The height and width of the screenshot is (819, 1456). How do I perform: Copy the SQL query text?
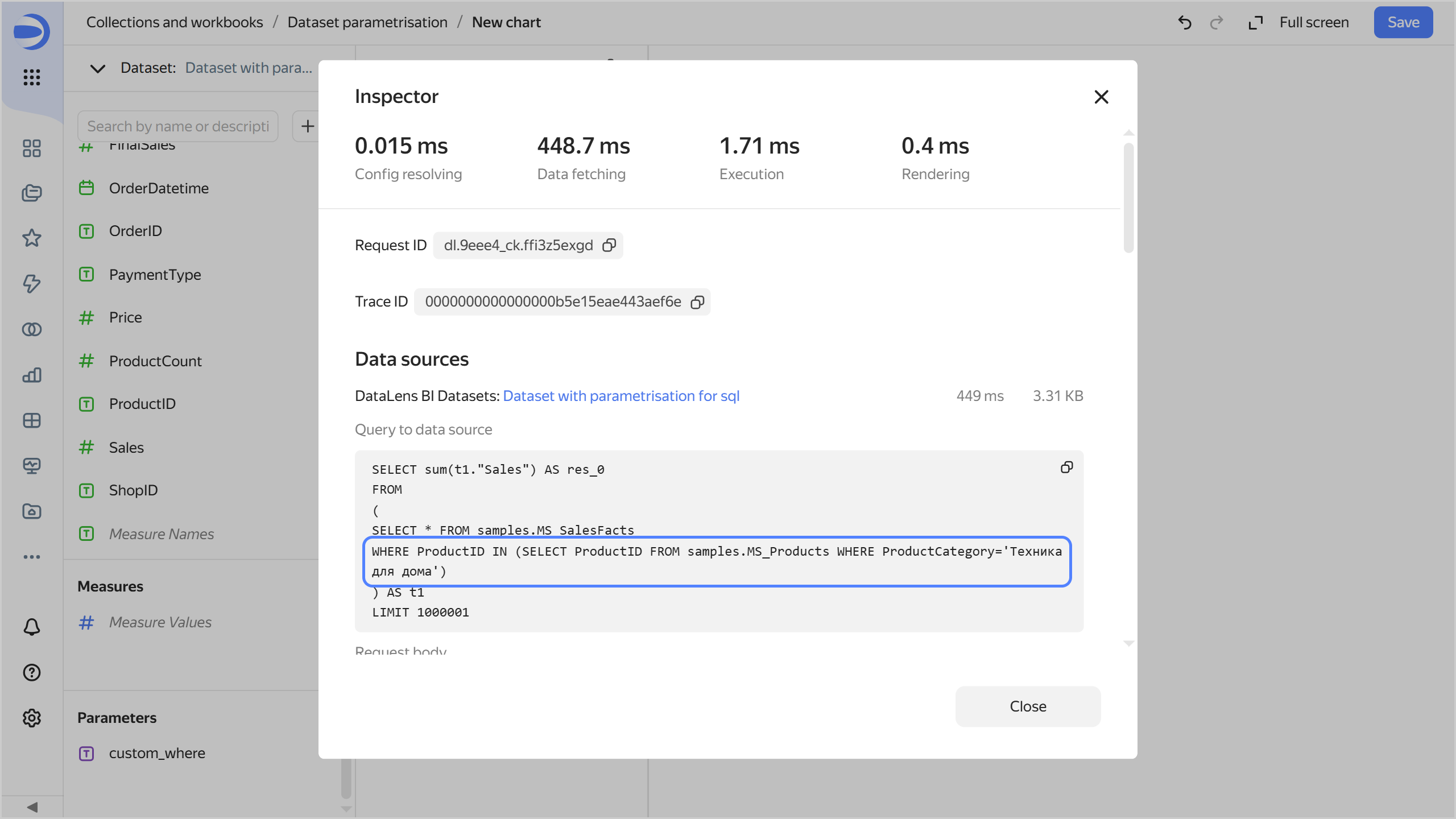(1066, 468)
